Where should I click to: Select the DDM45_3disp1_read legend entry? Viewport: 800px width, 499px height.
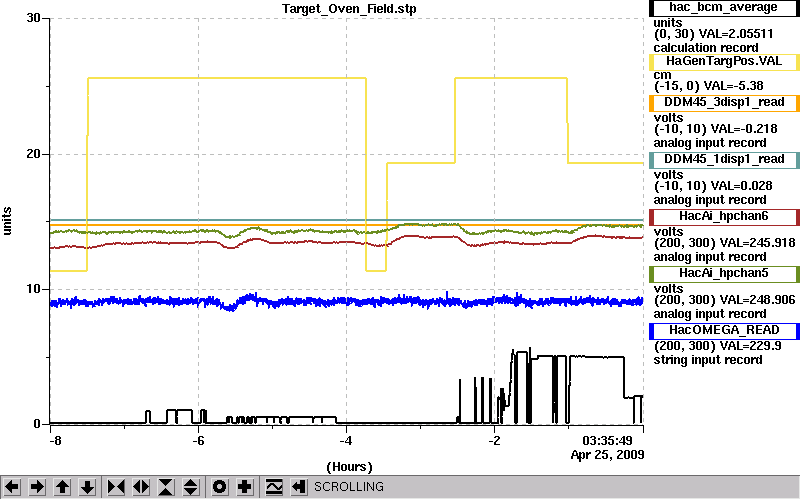coord(723,103)
